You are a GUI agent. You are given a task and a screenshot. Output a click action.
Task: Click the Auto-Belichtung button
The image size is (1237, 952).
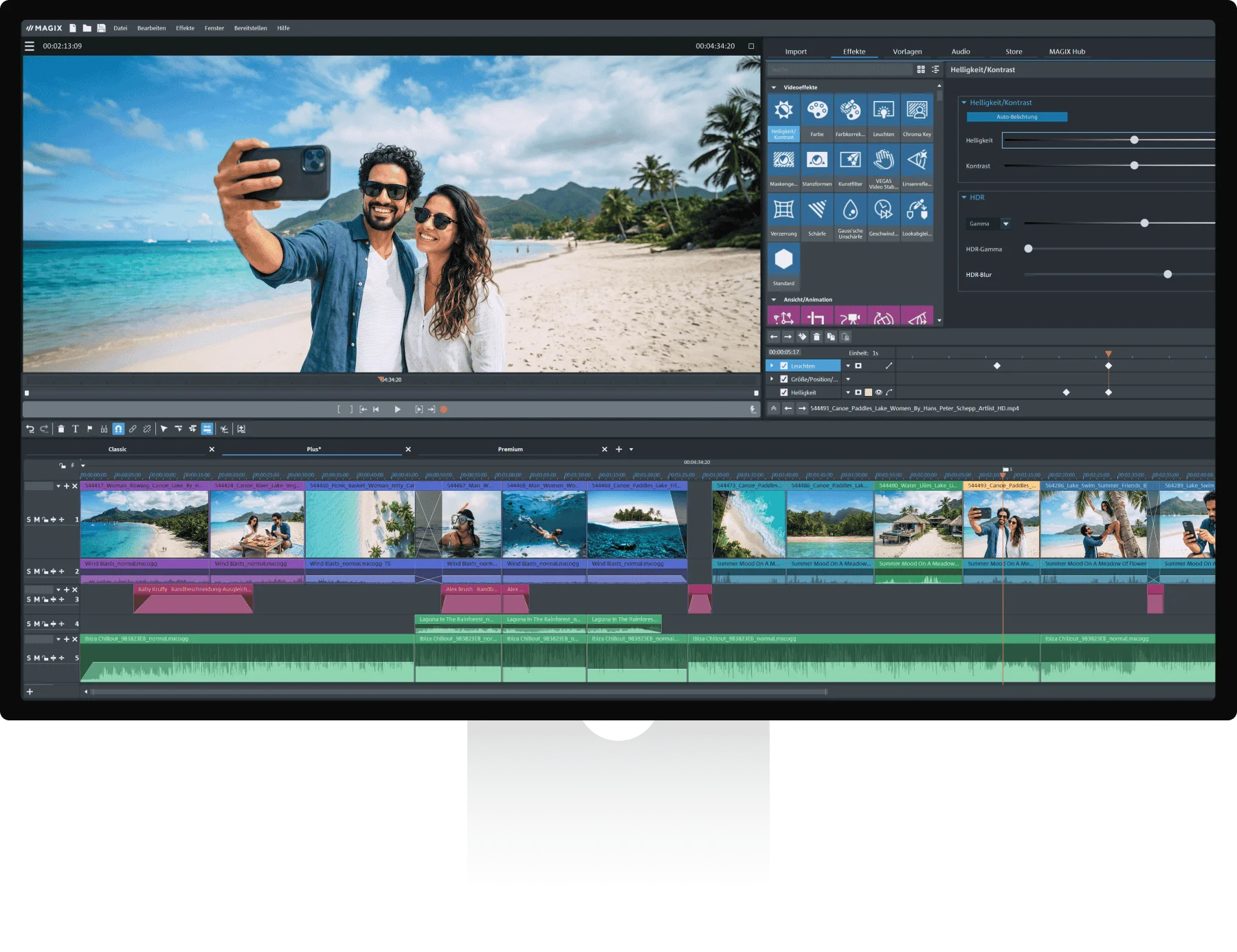[1017, 117]
